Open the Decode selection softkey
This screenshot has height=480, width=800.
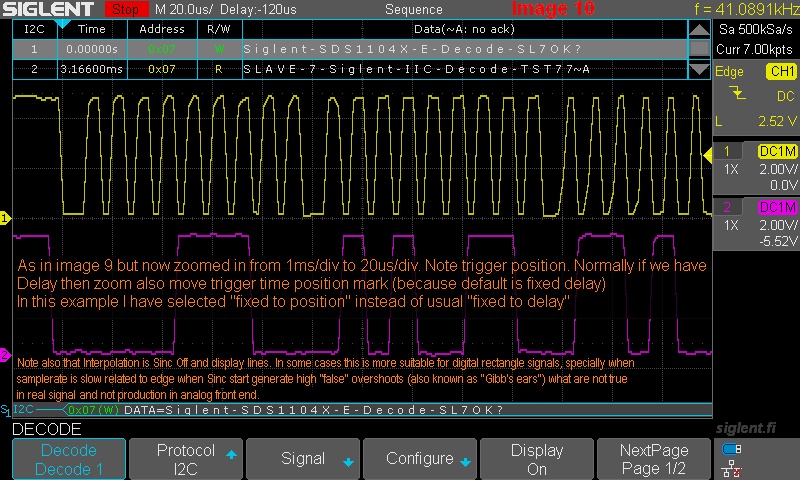click(69, 459)
